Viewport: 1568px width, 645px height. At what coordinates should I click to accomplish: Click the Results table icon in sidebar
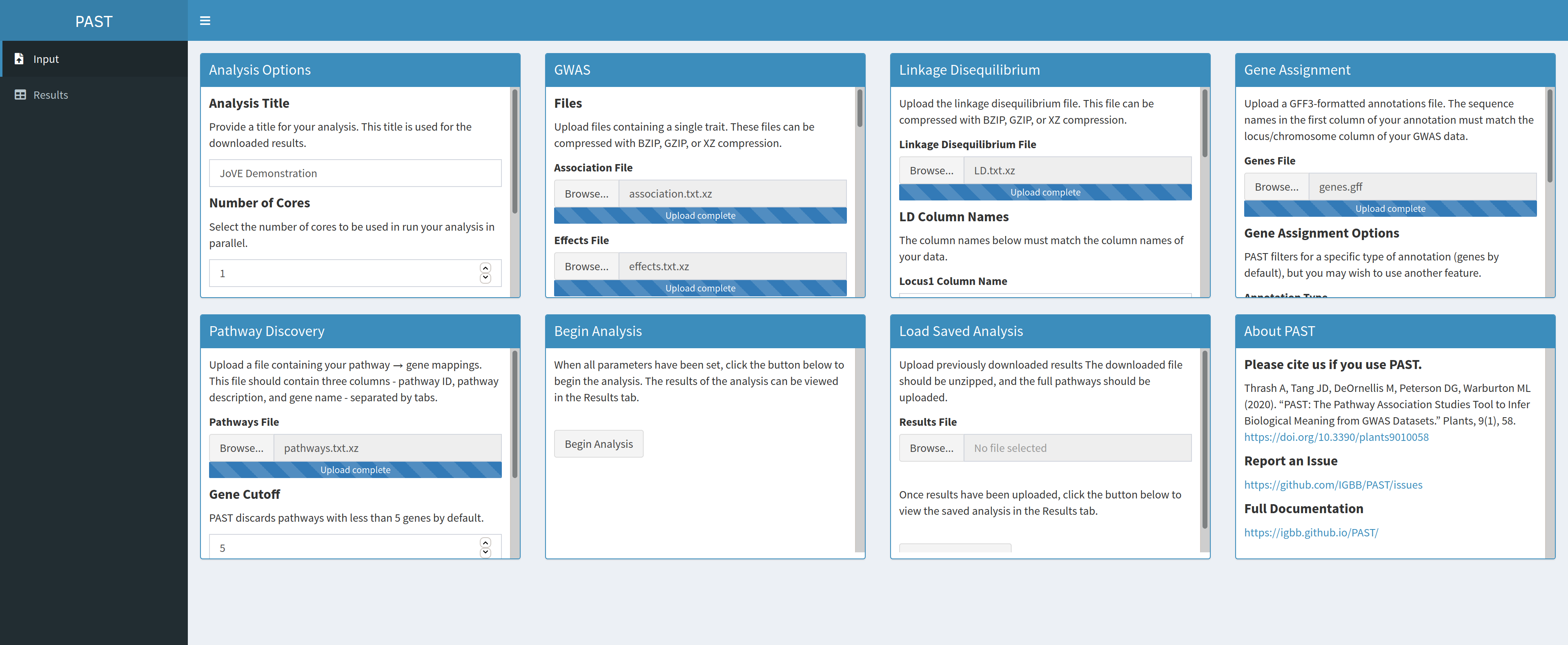[20, 95]
